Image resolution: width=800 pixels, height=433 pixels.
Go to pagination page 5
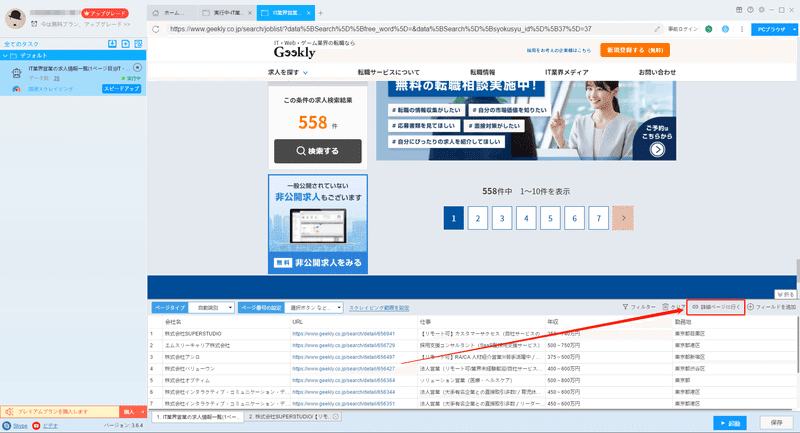(x=550, y=218)
